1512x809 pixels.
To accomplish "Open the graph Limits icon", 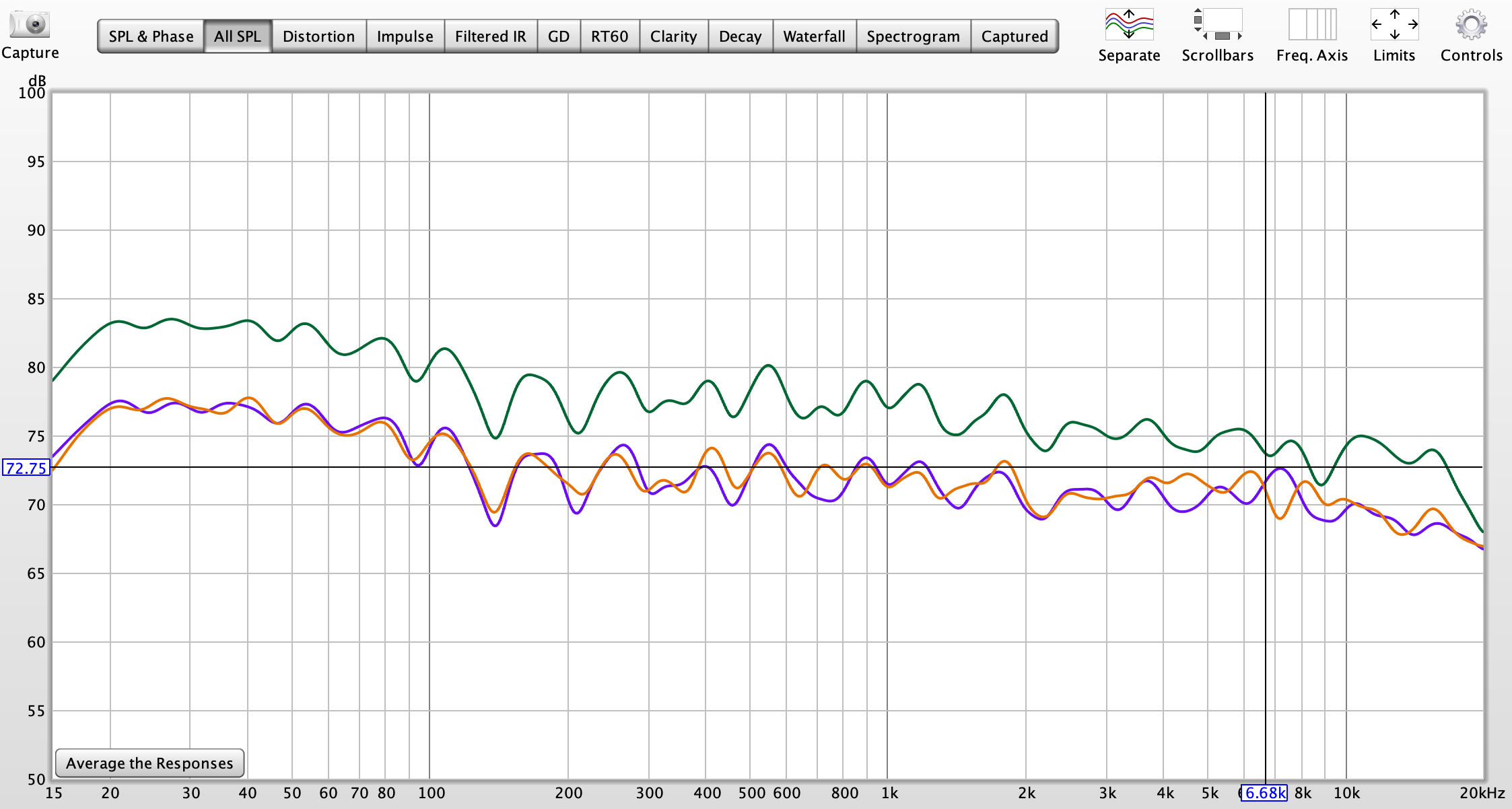I will 1394,24.
